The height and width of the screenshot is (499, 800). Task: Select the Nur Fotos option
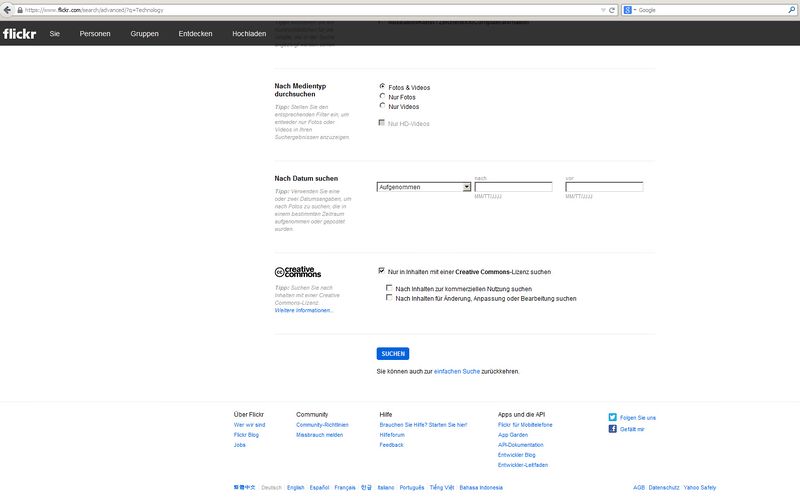coord(382,97)
